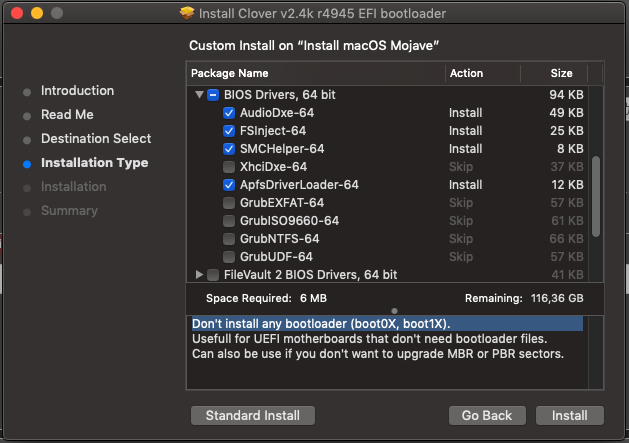Enable the XhciDxe-64 checkbox
Screen dimensions: 629x443
pyautogui.click(x=229, y=167)
